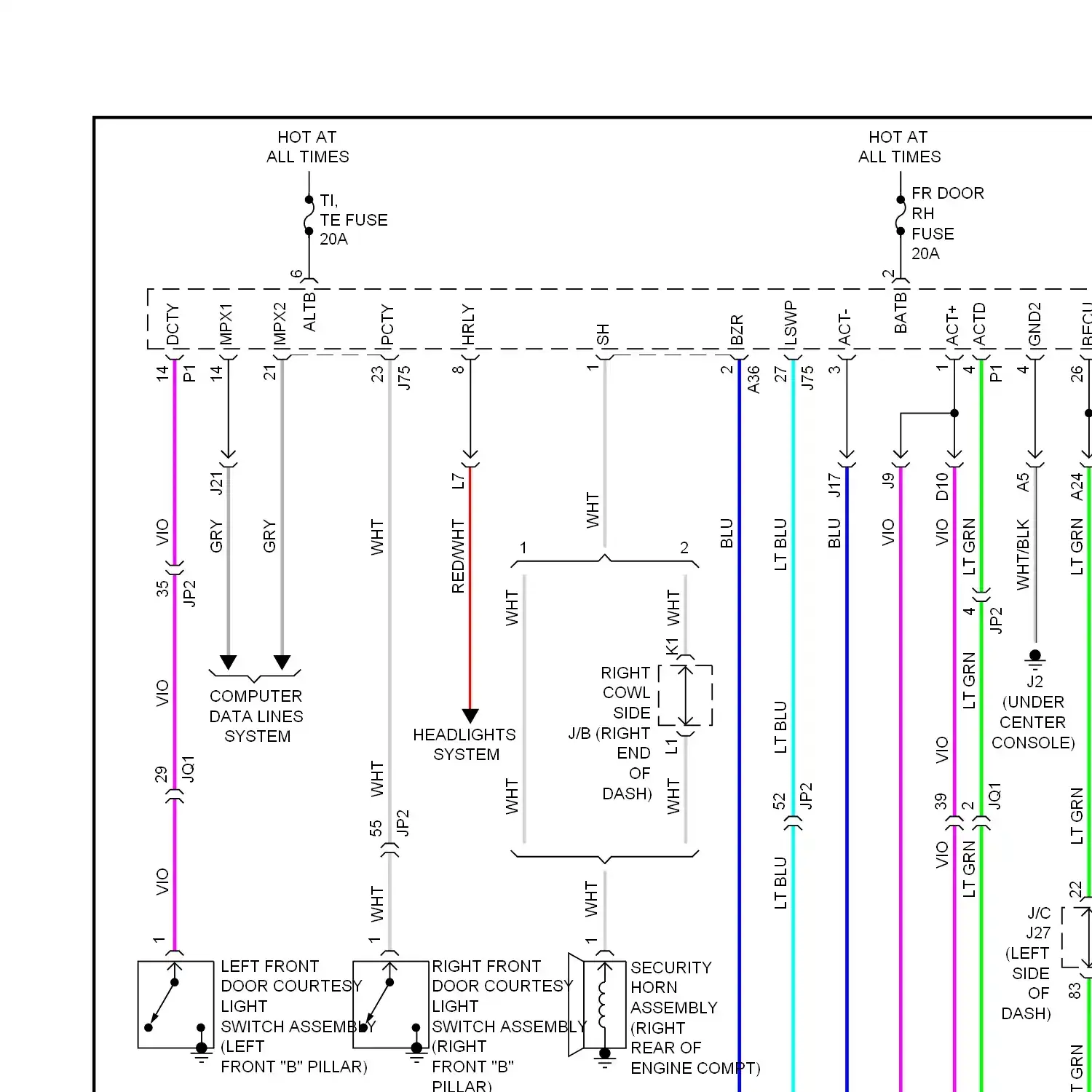Click the FR DOOR RH fuse symbol

[x=901, y=215]
